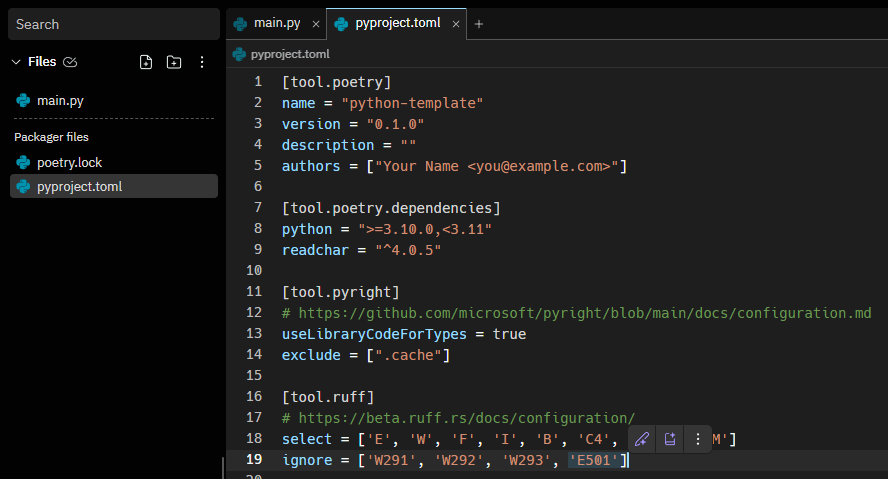Close the pyproject.toml tab

[x=456, y=24]
